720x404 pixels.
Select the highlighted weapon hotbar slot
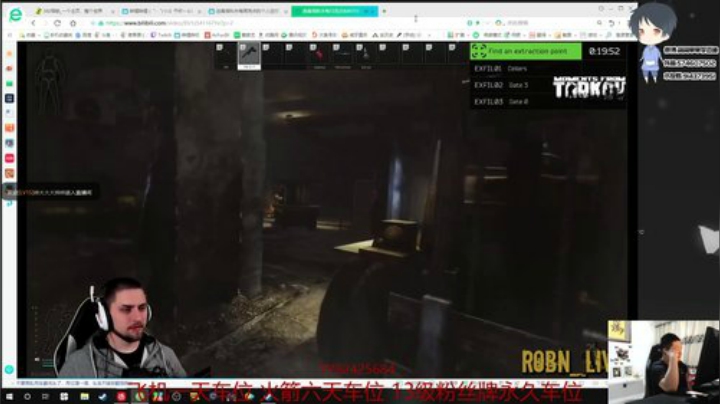(x=249, y=56)
